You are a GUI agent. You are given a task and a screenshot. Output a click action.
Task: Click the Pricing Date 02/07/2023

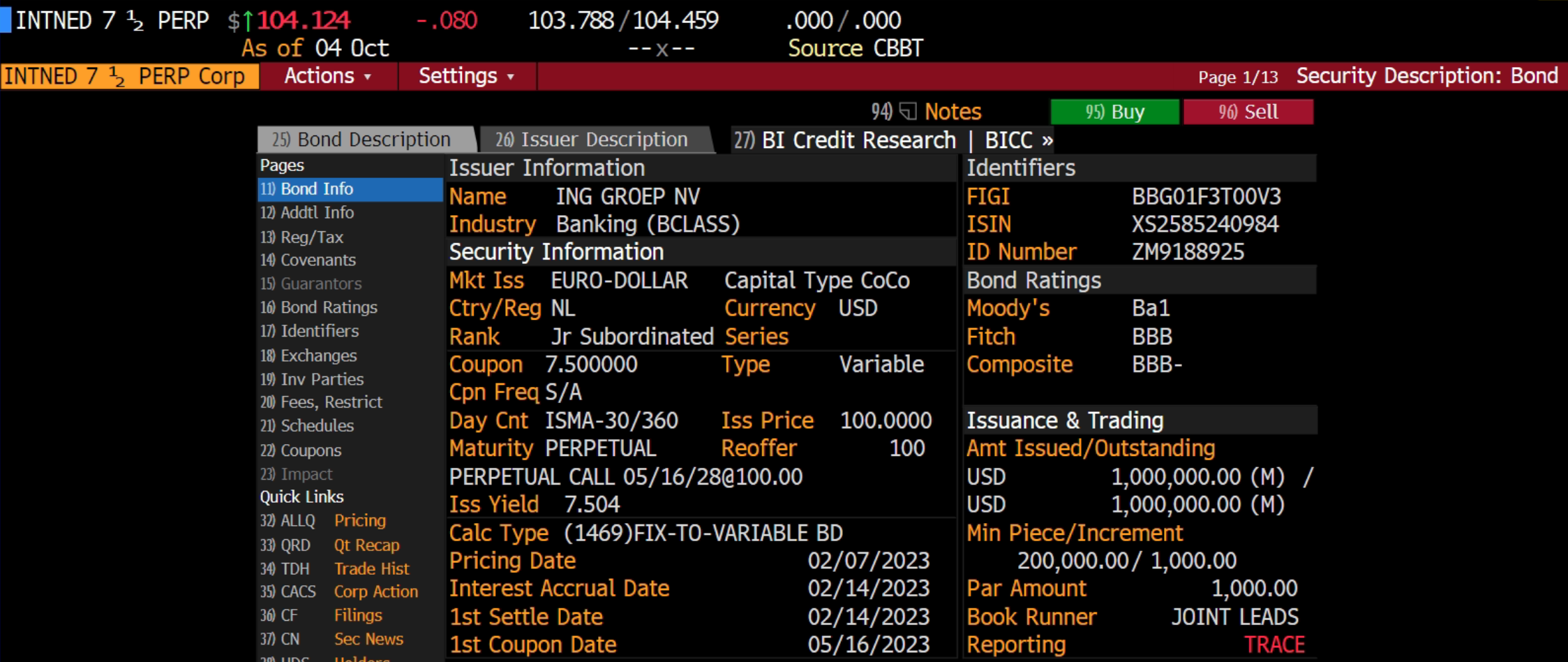click(869, 561)
